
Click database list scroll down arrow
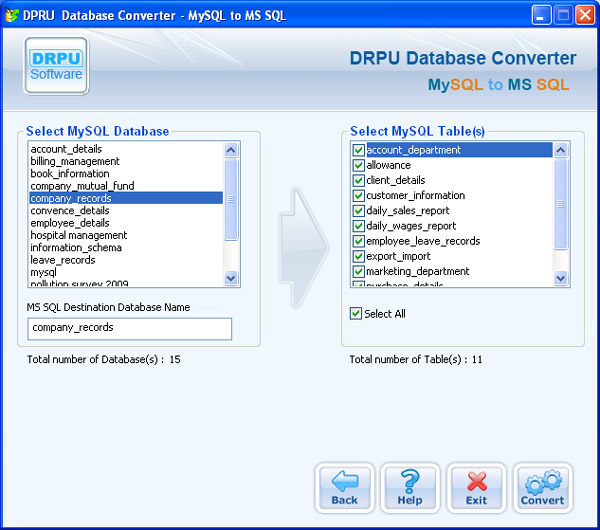tap(231, 278)
